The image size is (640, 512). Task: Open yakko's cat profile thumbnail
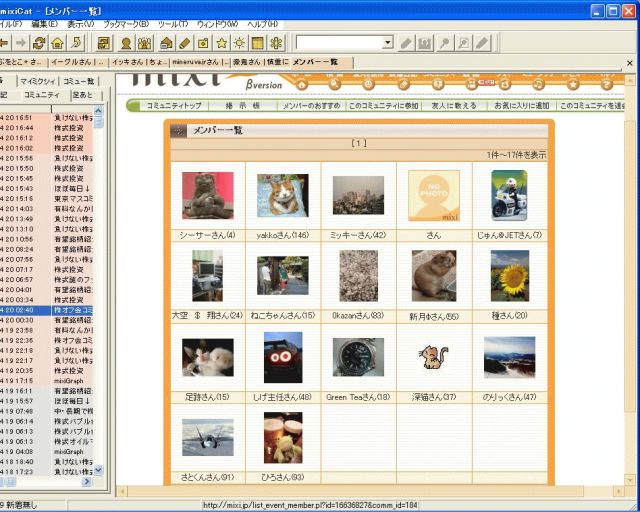(x=282, y=196)
